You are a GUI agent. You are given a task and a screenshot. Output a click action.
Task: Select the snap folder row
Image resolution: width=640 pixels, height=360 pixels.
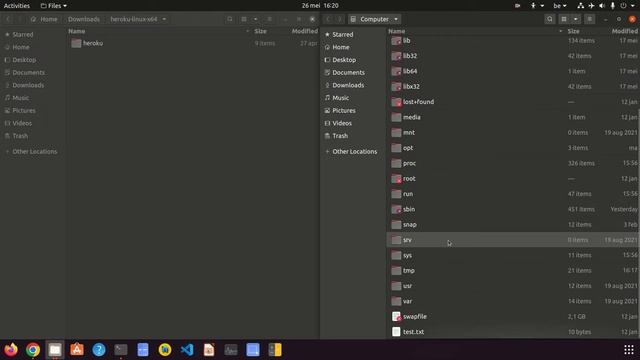click(x=512, y=224)
